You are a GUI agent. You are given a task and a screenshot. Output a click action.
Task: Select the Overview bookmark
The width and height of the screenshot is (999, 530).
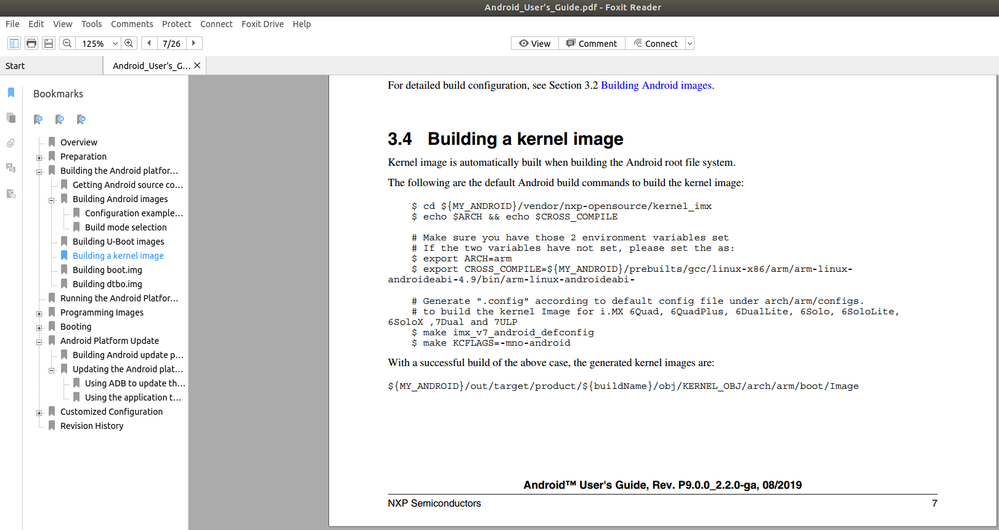[78, 142]
